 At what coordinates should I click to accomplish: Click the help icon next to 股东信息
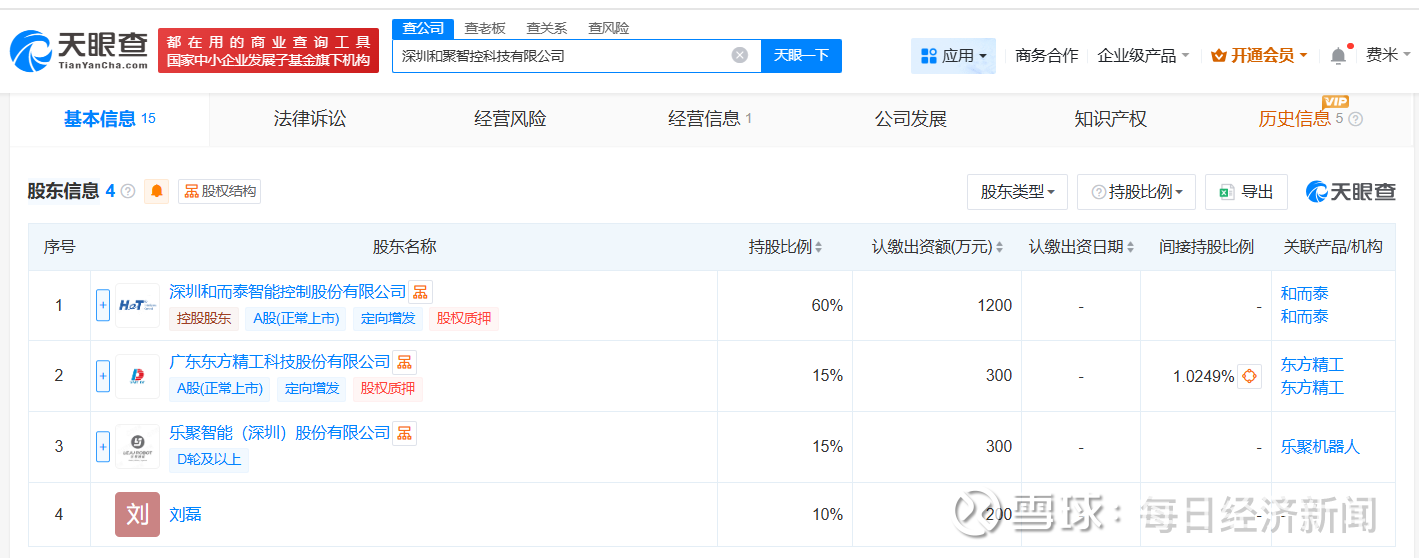128,191
